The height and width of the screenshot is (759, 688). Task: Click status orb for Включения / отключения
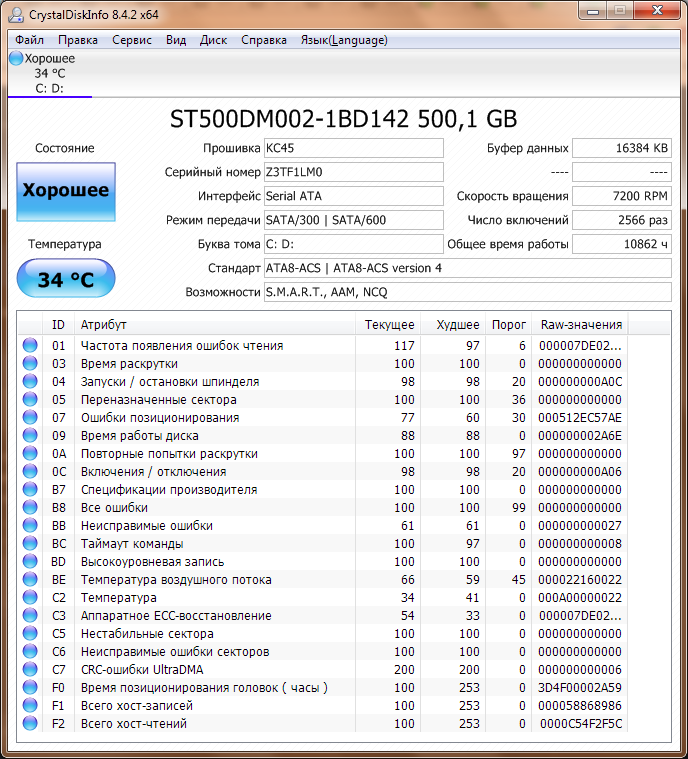[30, 471]
